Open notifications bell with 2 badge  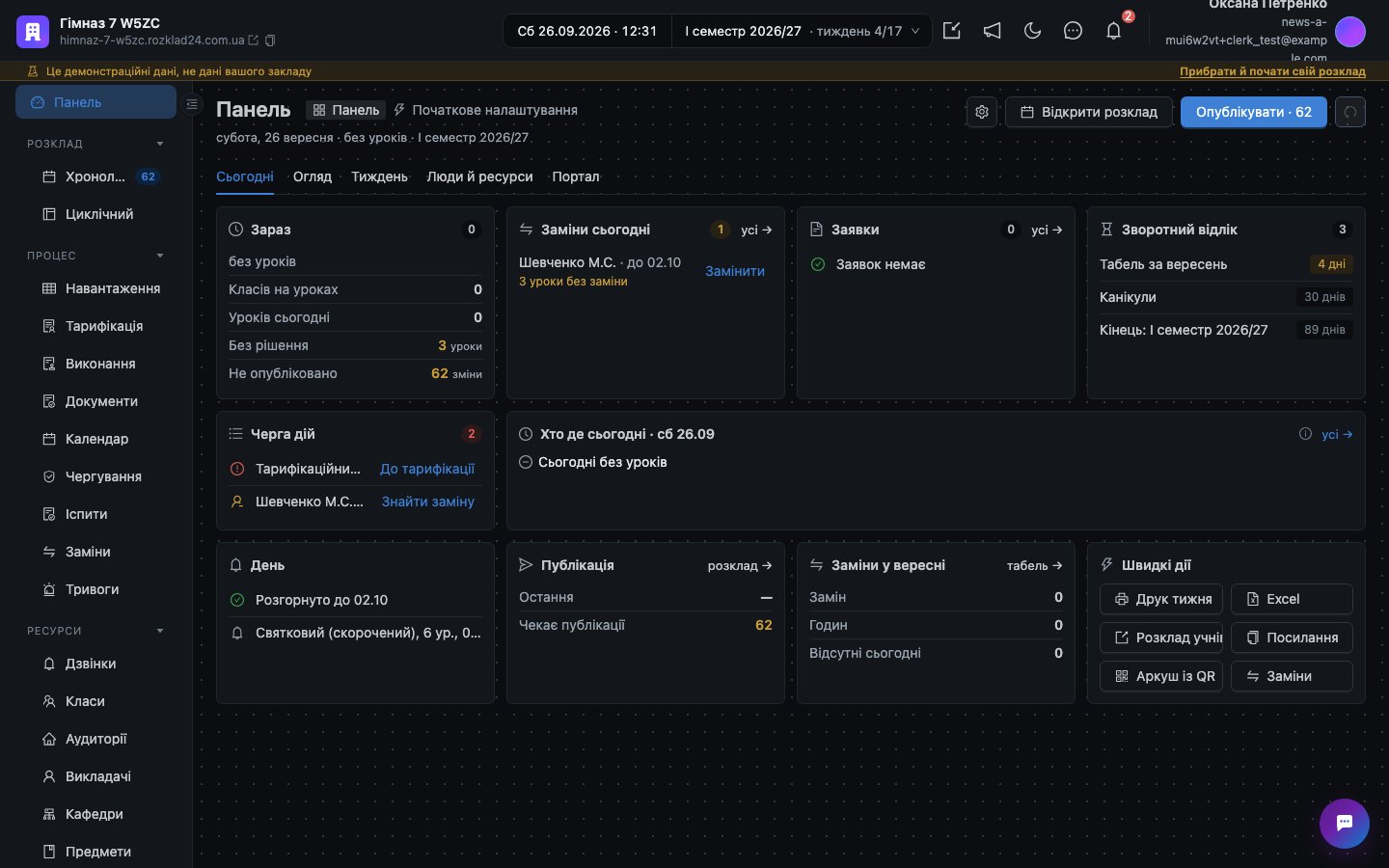pyautogui.click(x=1113, y=31)
